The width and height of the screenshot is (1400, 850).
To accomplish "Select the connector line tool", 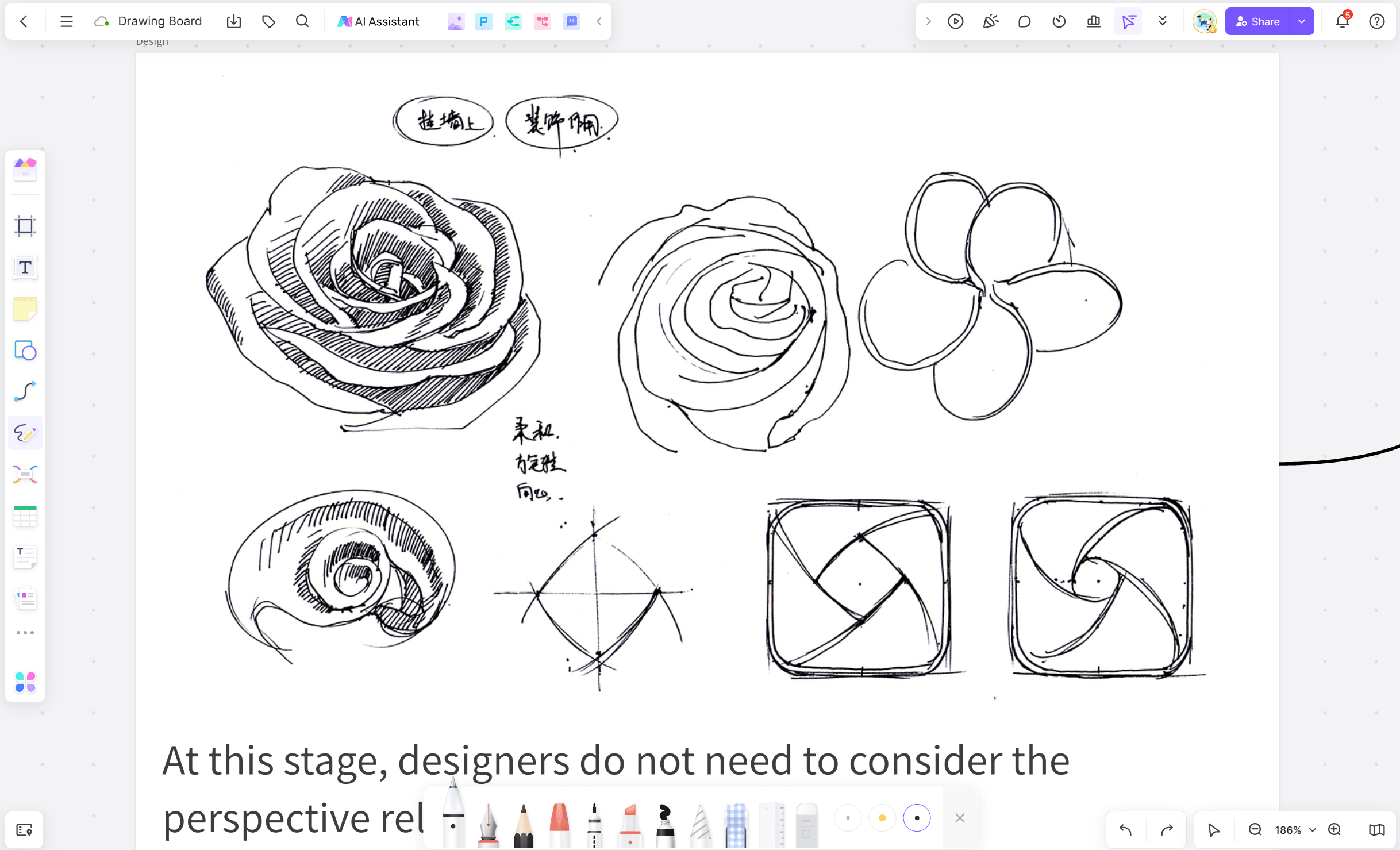I will 25,391.
